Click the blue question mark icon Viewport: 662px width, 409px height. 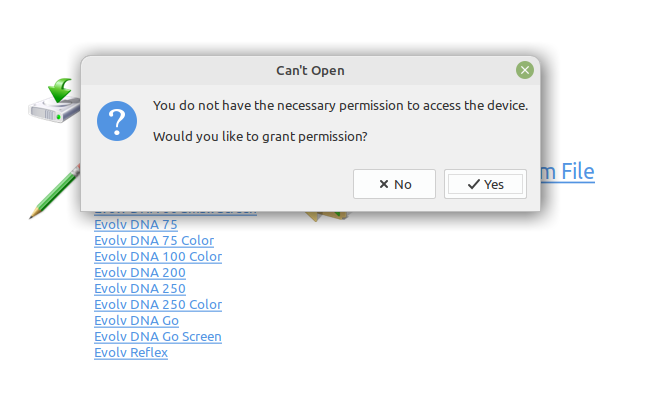(117, 121)
